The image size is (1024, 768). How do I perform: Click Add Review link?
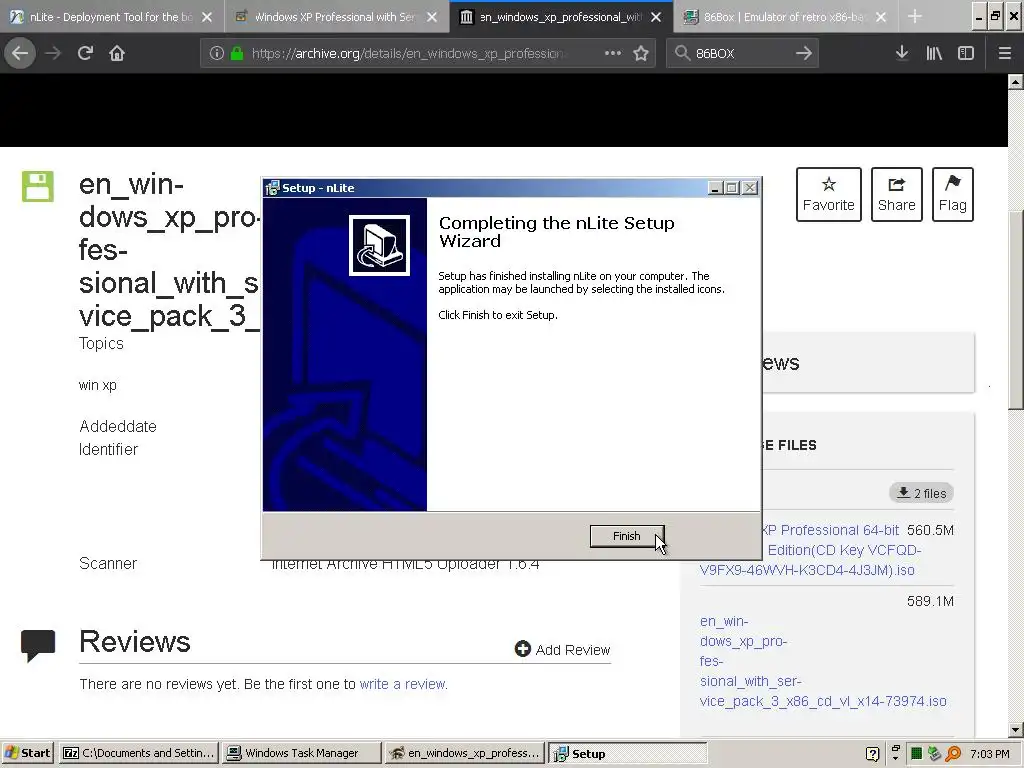562,649
